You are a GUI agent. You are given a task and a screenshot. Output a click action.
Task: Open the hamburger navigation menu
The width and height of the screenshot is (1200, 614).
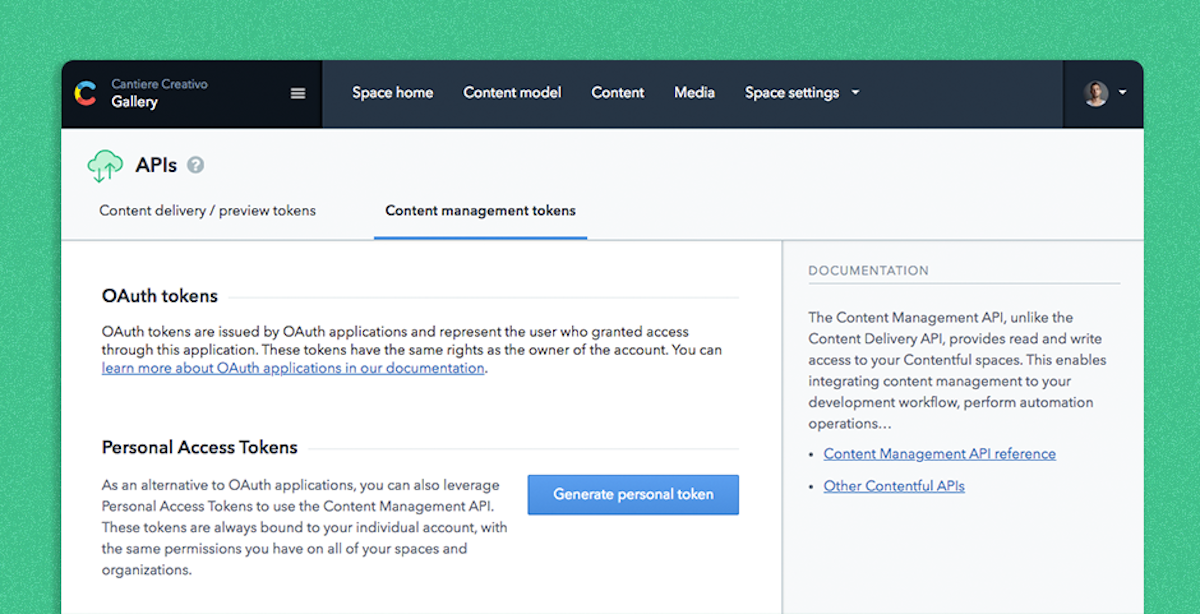pos(297,93)
